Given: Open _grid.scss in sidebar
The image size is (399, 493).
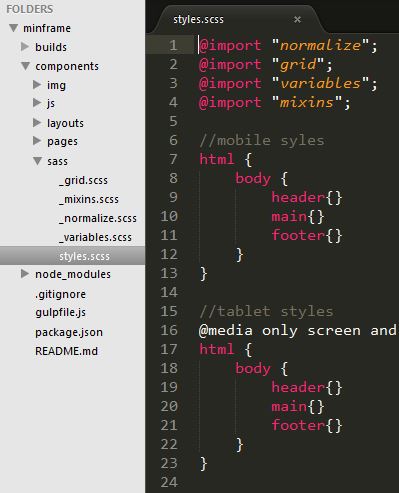Looking at the screenshot, I should tap(83, 180).
